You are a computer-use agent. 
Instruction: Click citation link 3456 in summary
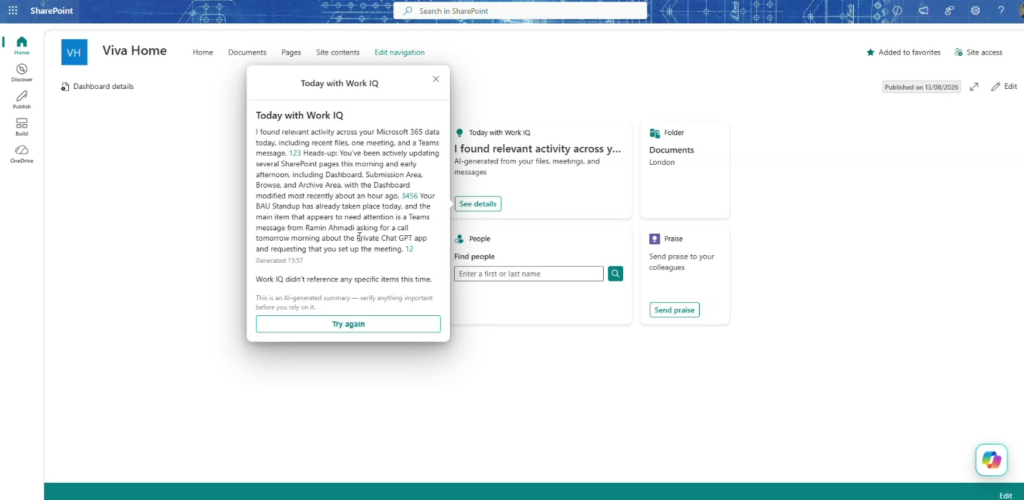409,196
